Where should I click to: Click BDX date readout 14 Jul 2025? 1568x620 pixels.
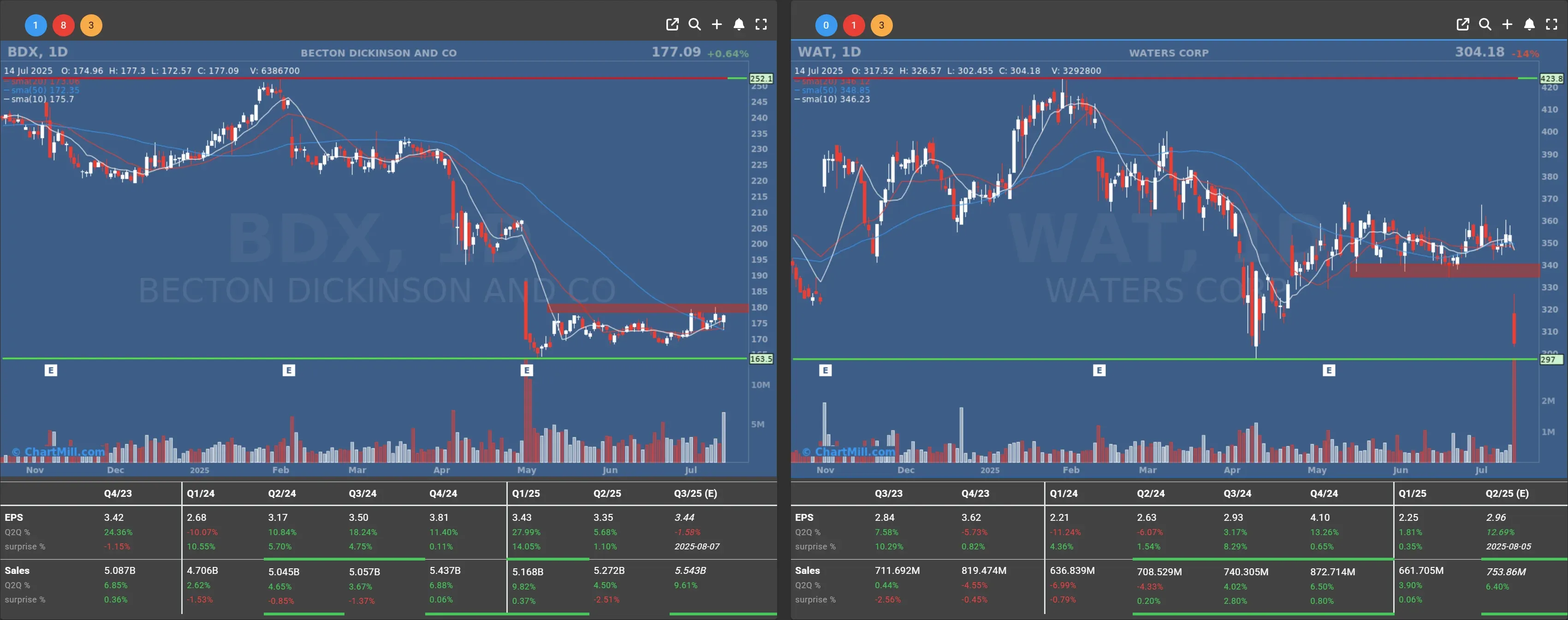click(28, 71)
